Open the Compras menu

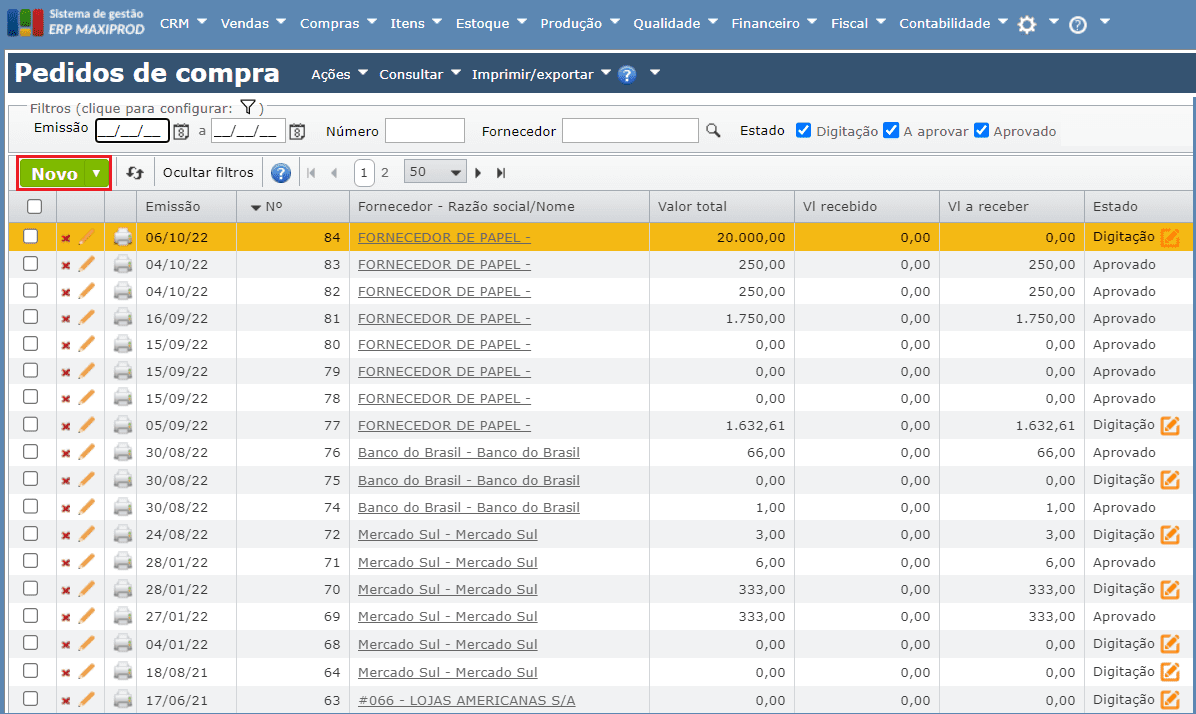pyautogui.click(x=332, y=22)
